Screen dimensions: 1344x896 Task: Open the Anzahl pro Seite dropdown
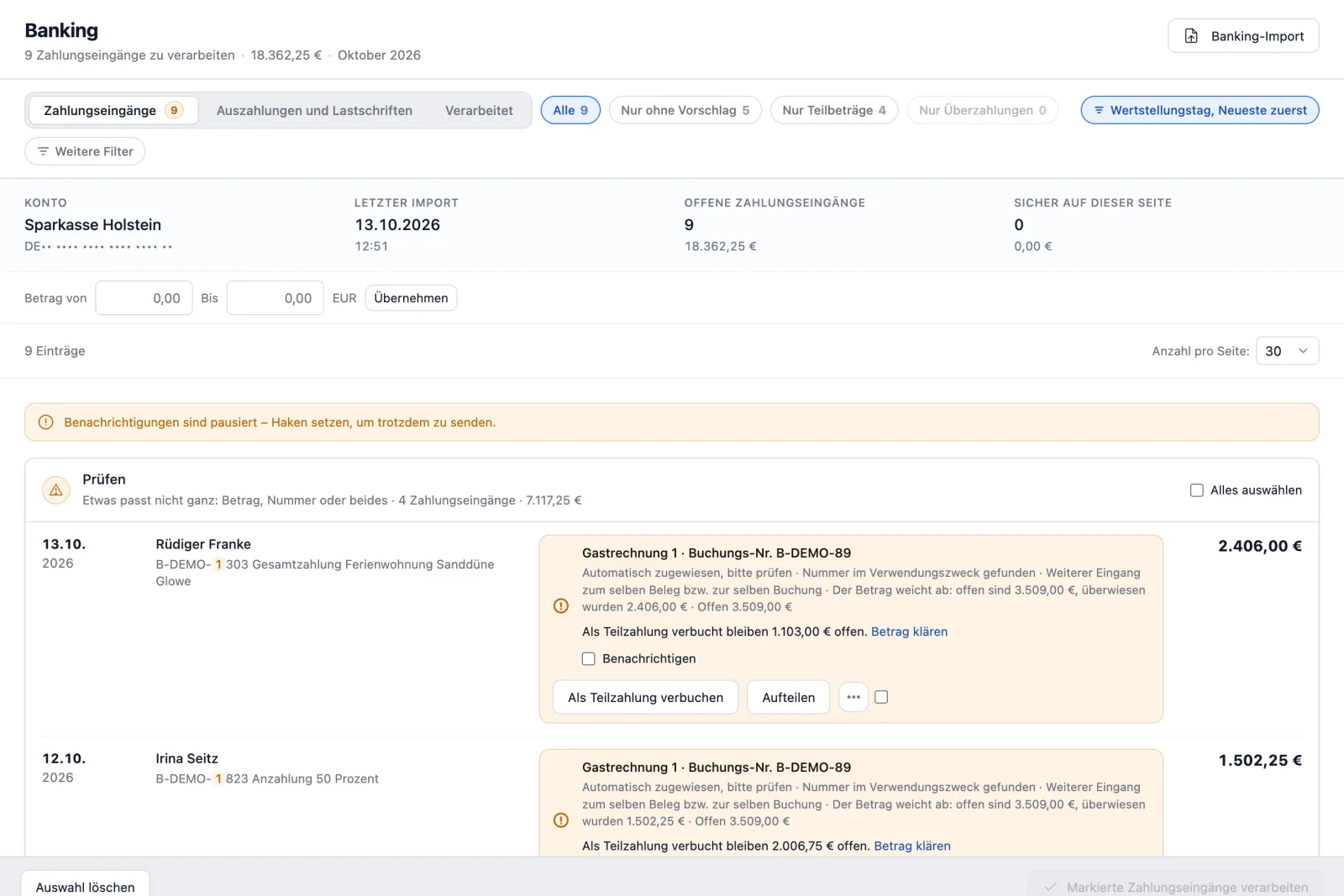coord(1287,351)
